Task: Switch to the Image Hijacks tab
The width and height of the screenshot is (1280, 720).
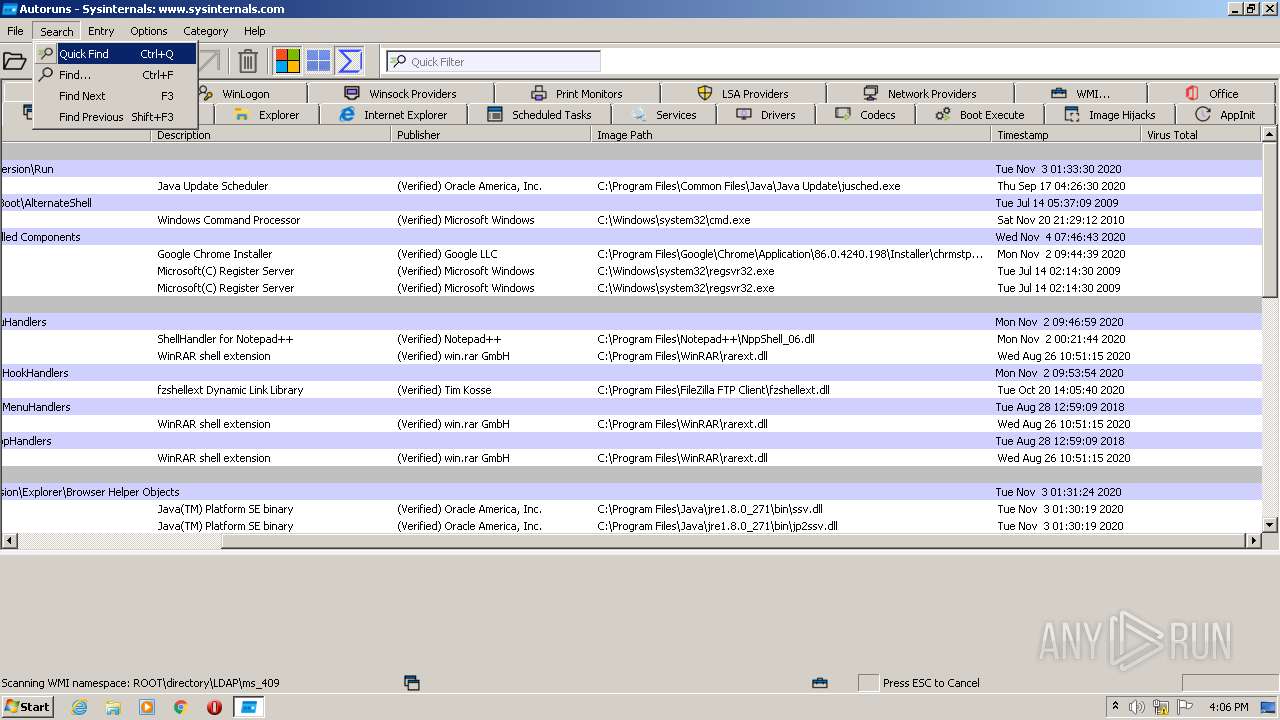Action: tap(1110, 115)
